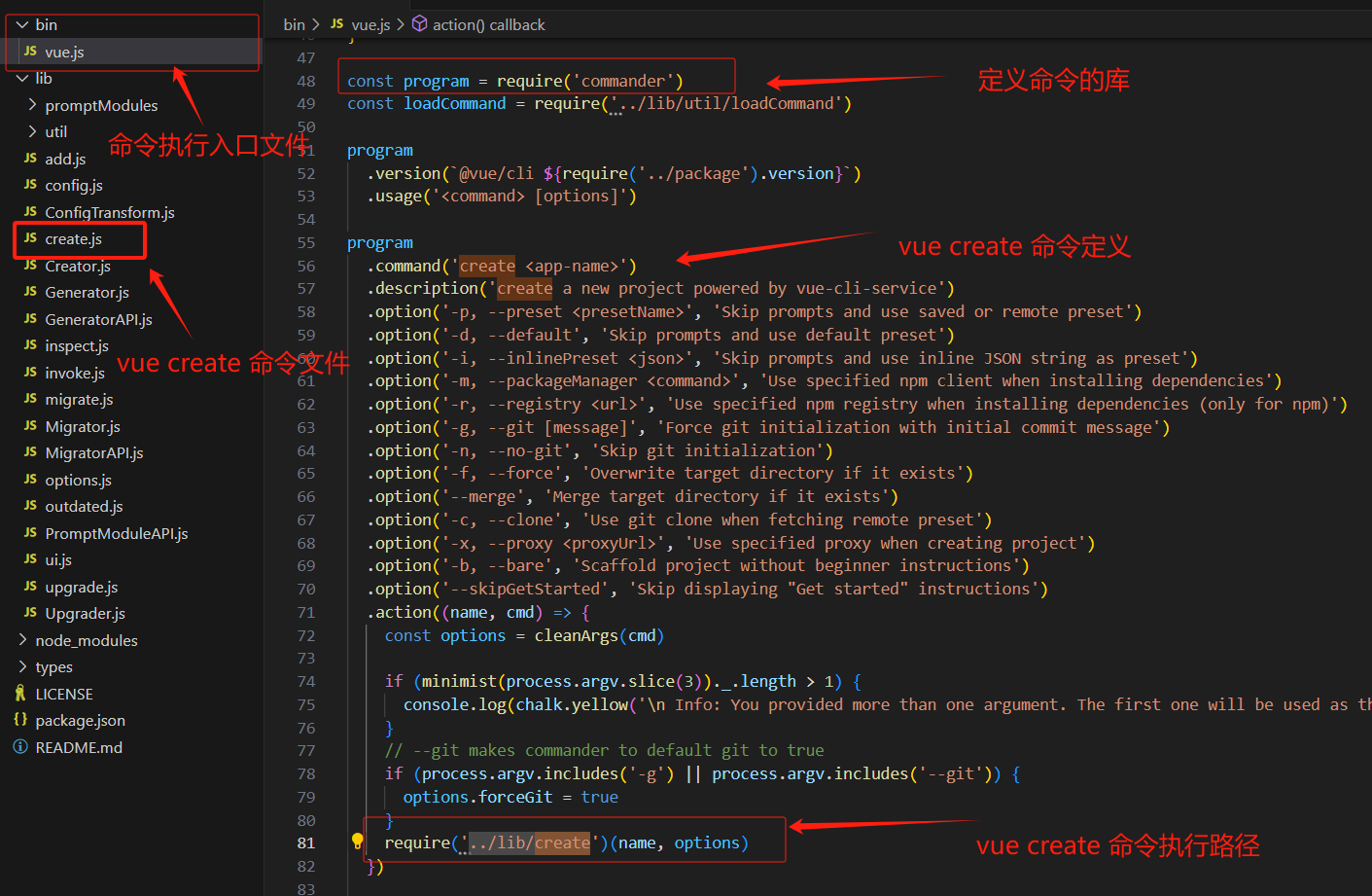Click line number 81 in the gutter
This screenshot has height=896, width=1372.
[x=306, y=842]
